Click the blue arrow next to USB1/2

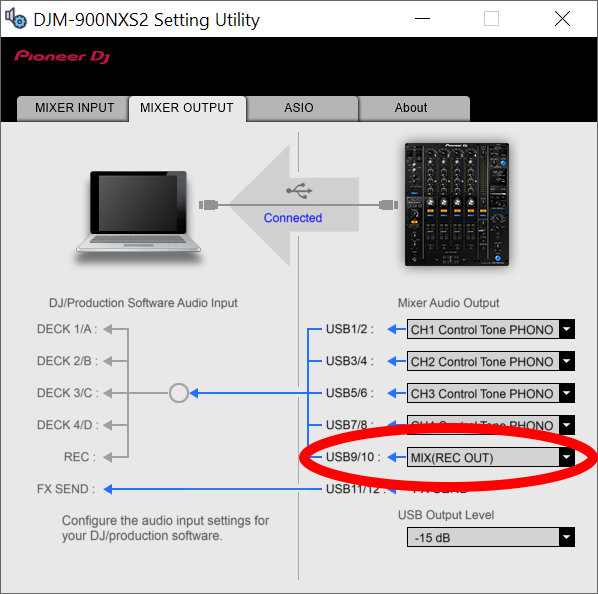pos(396,329)
